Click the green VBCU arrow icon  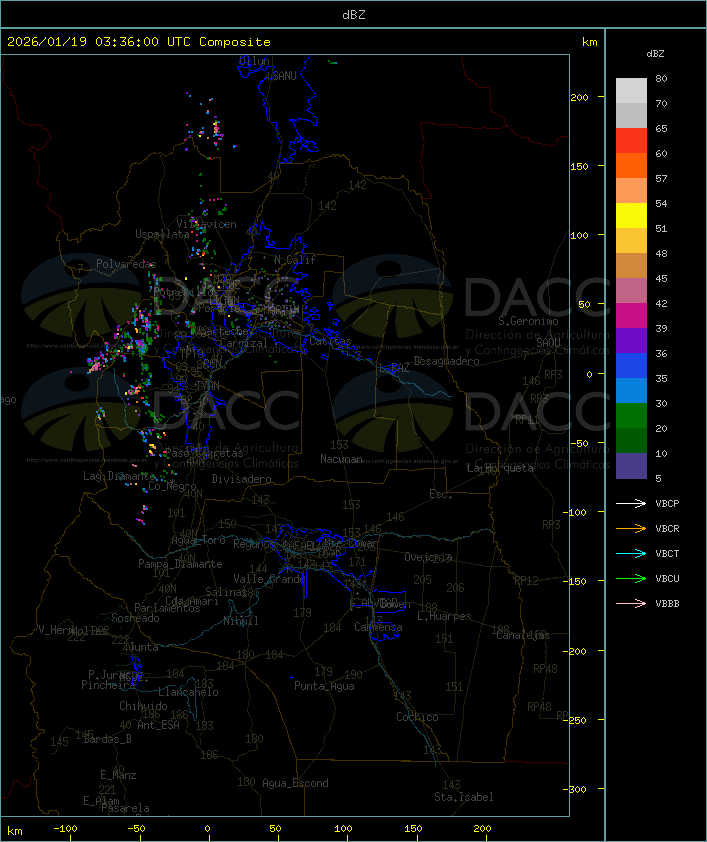point(631,579)
